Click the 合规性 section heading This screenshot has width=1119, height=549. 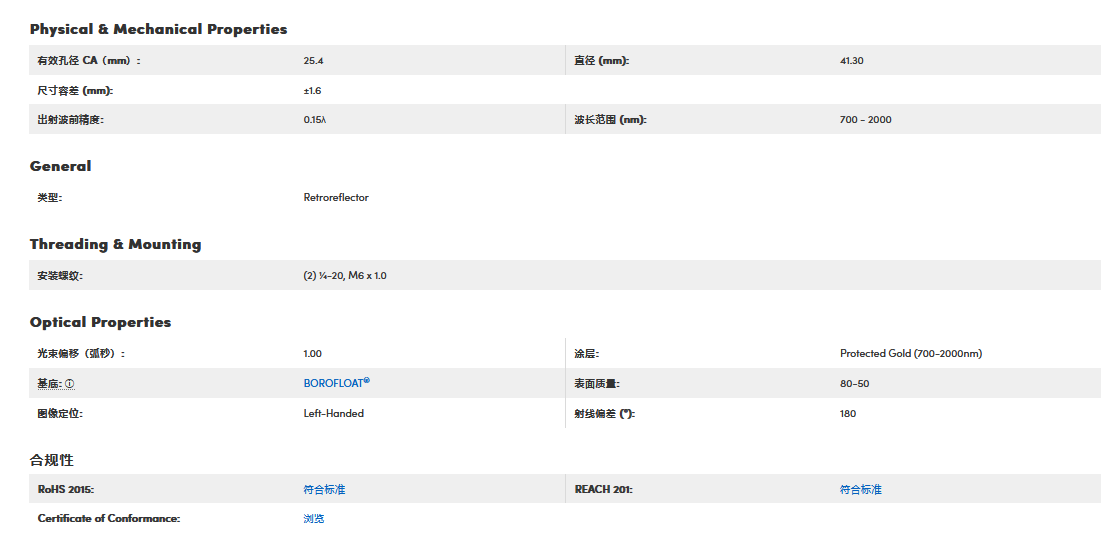51,460
